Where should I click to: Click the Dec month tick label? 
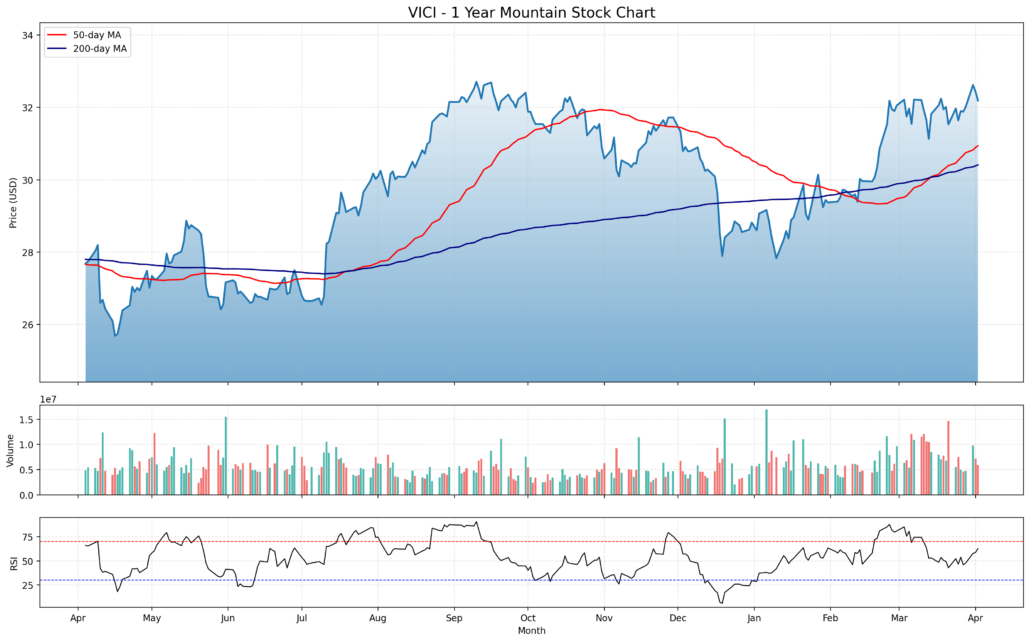677,618
